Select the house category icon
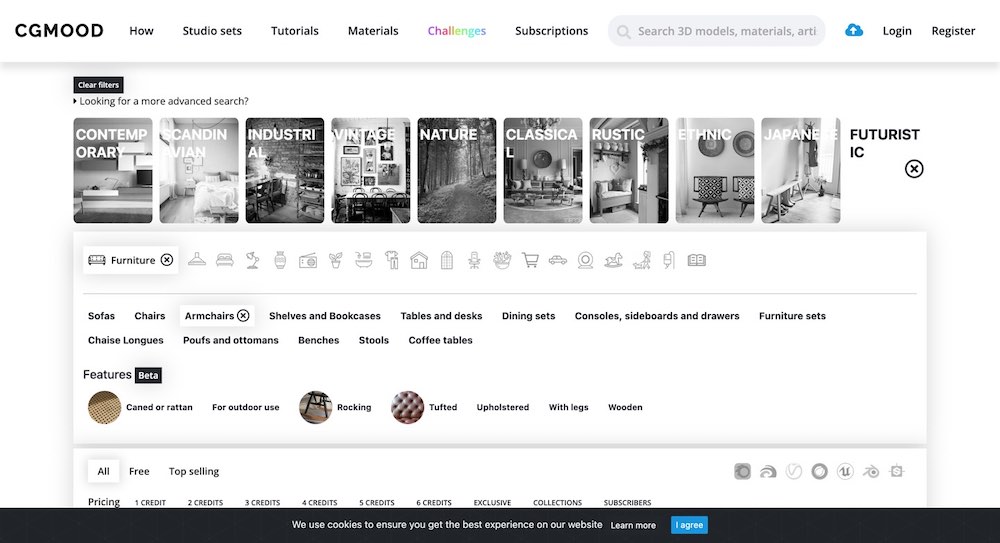1000x543 pixels. [419, 260]
